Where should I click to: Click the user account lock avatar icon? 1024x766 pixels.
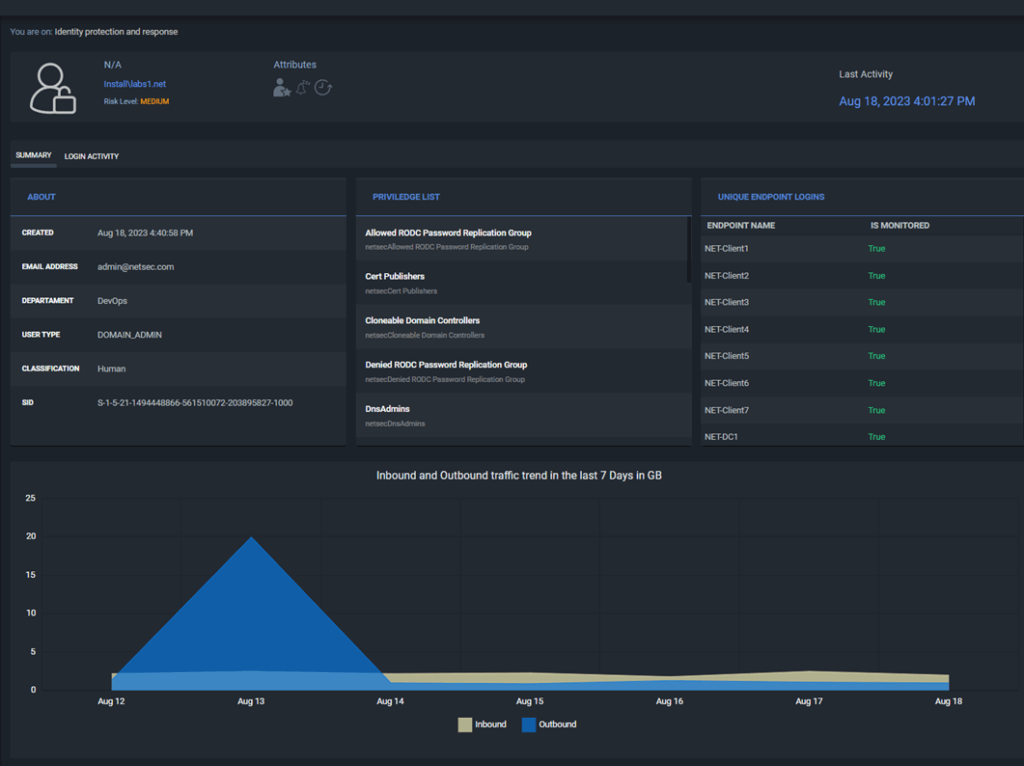[x=52, y=88]
